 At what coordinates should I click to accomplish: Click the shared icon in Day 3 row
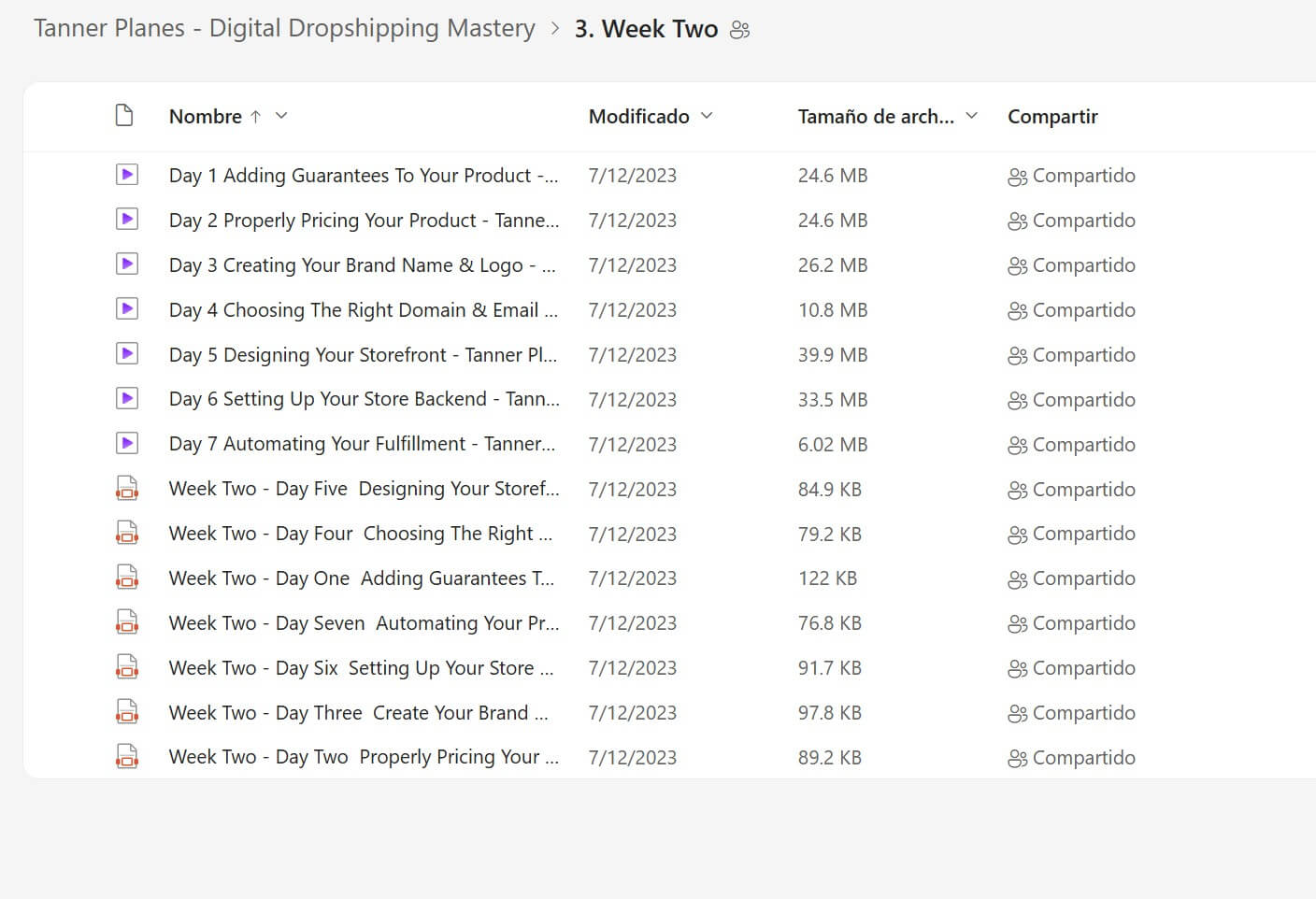pos(1017,266)
